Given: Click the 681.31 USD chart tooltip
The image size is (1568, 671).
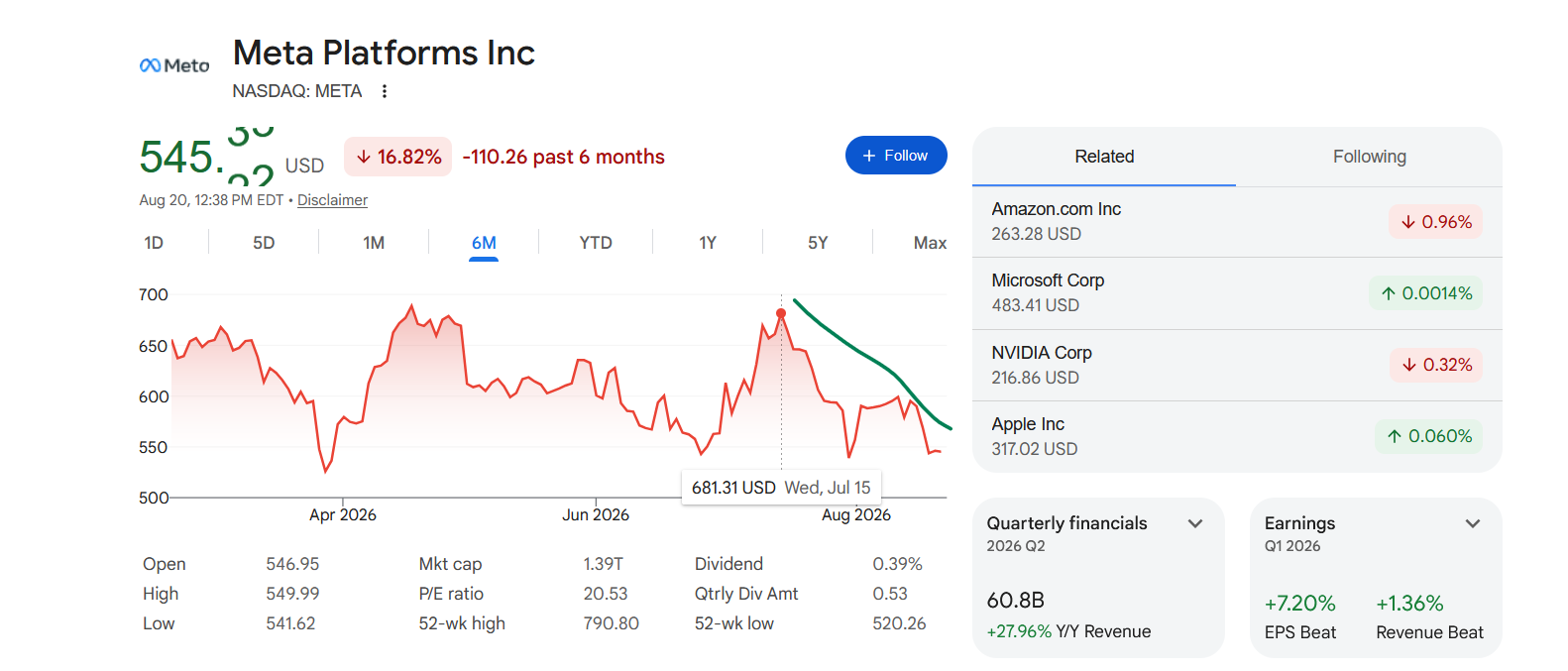Looking at the screenshot, I should point(781,488).
